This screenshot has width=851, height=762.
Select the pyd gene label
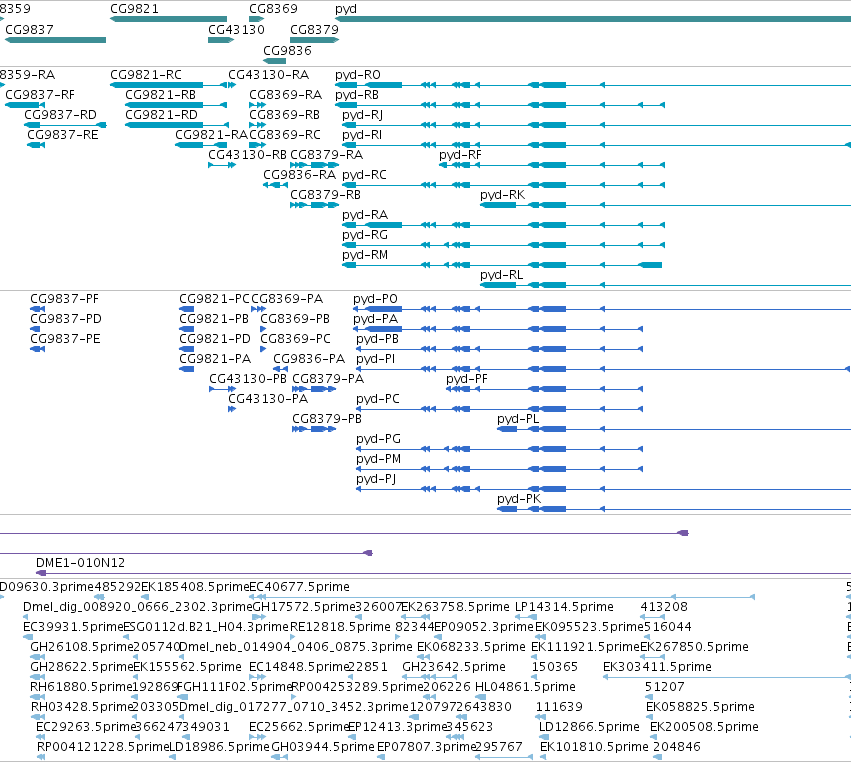coord(346,9)
